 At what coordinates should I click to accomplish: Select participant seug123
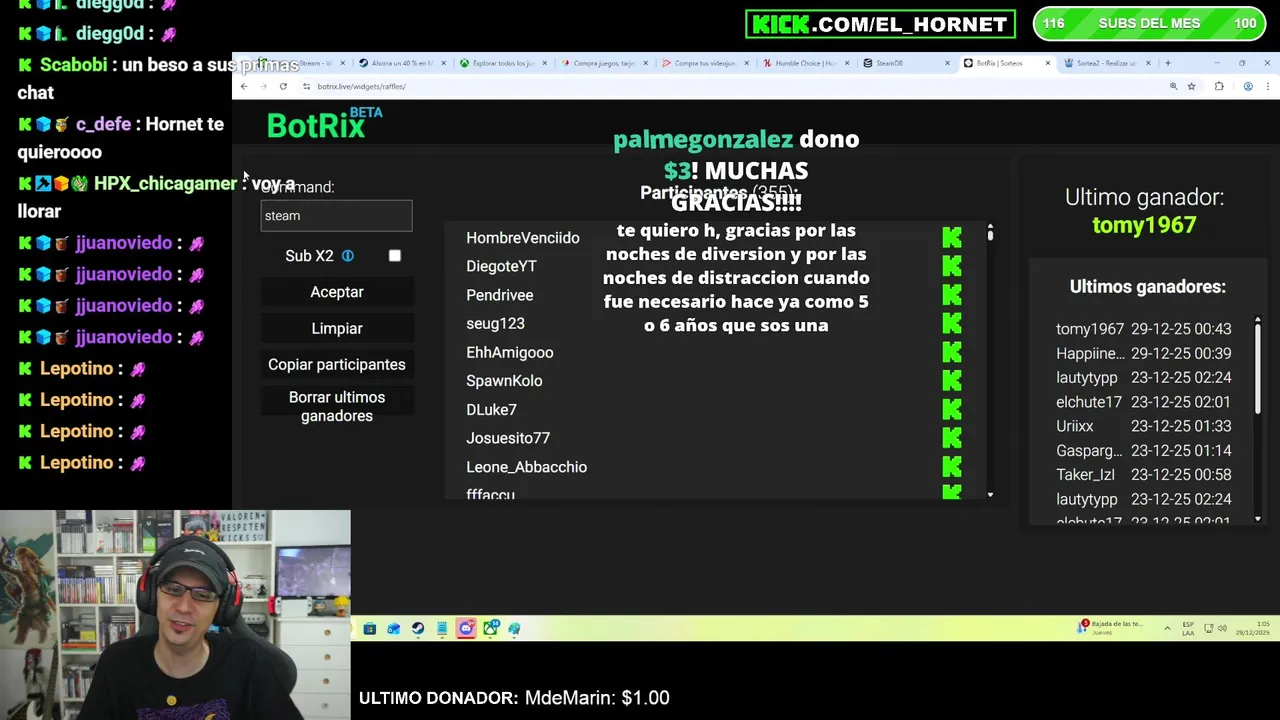click(495, 324)
